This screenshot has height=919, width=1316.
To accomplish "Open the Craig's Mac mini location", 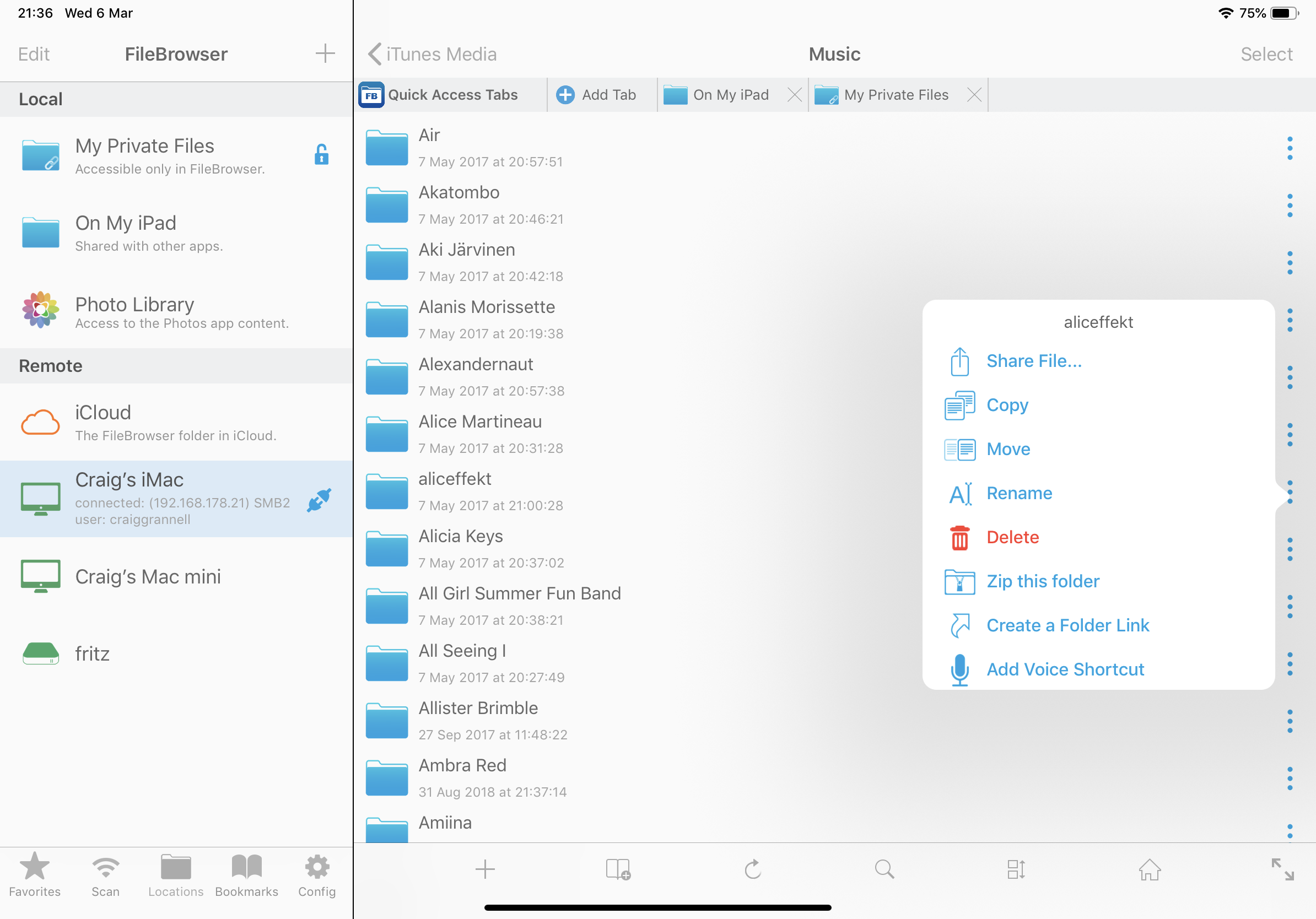I will [176, 576].
